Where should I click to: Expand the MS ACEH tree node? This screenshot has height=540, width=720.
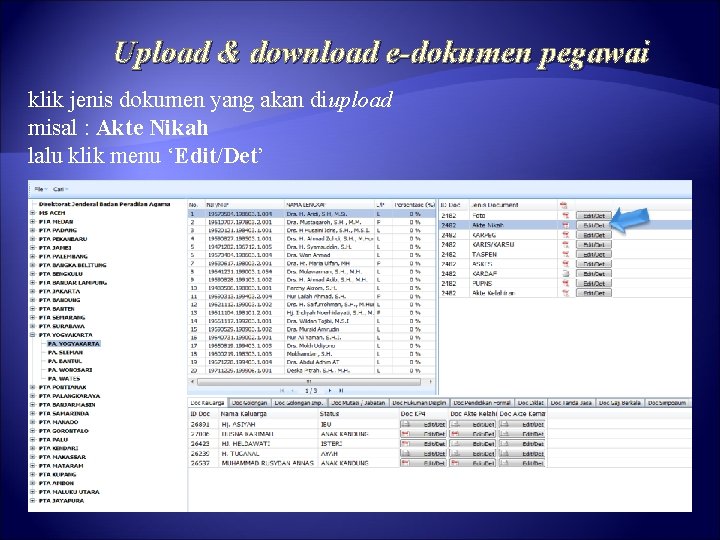(33, 213)
